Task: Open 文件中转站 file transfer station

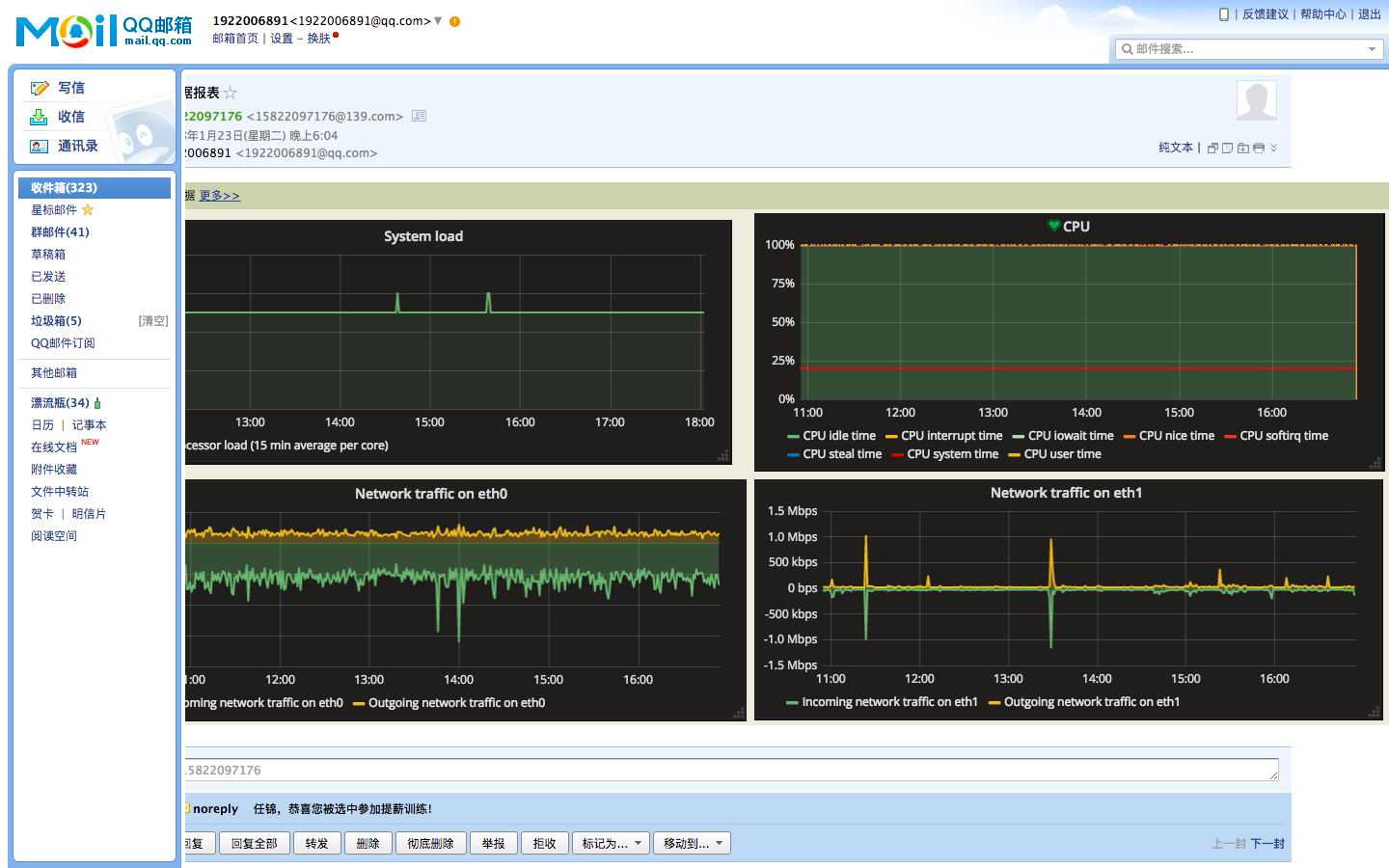Action: [60, 492]
